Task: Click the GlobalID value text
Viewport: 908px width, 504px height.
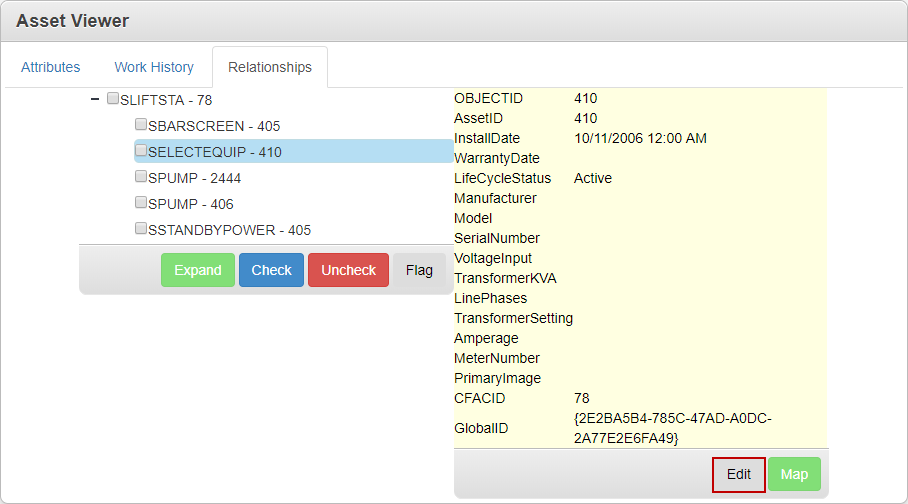Action: (672, 428)
